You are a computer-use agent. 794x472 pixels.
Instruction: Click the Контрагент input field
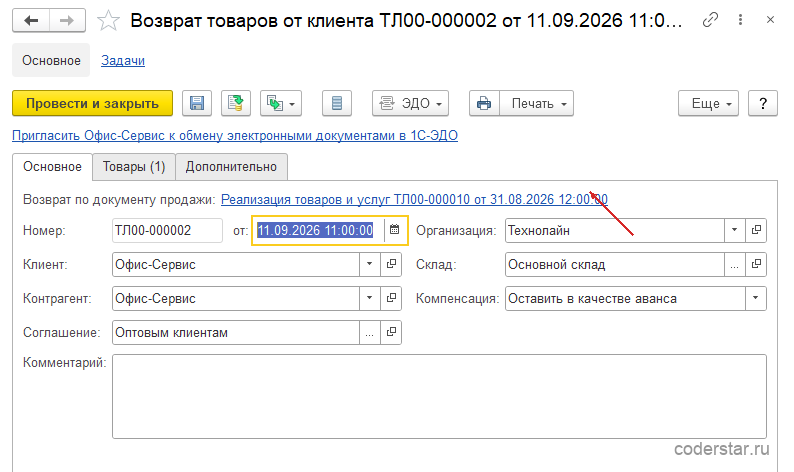[236, 298]
